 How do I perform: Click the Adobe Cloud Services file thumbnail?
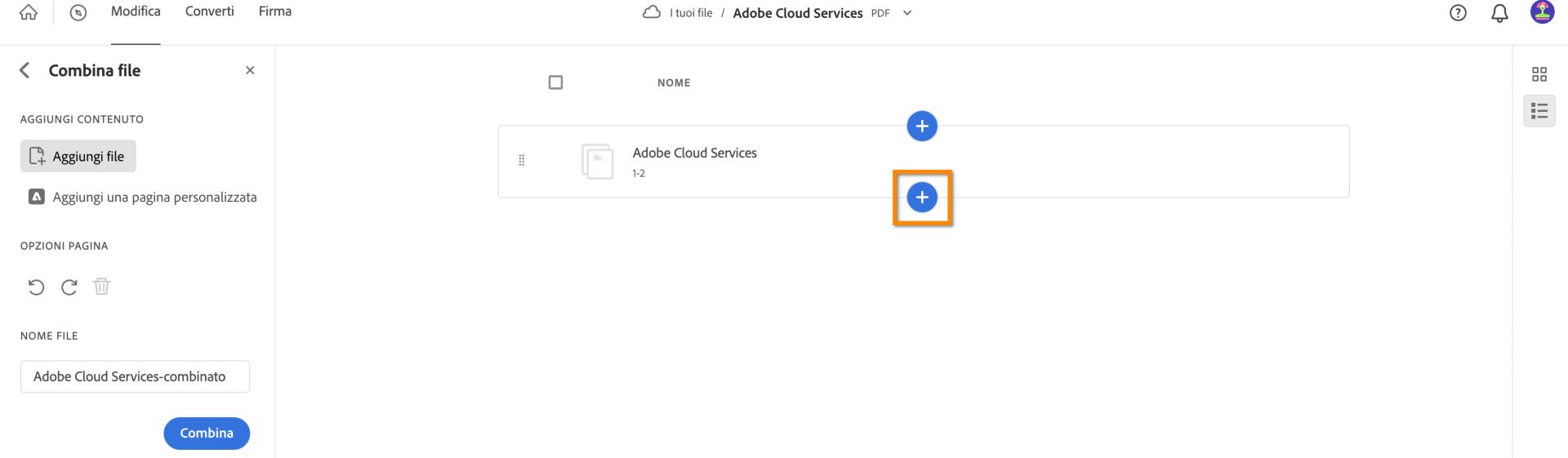(598, 161)
